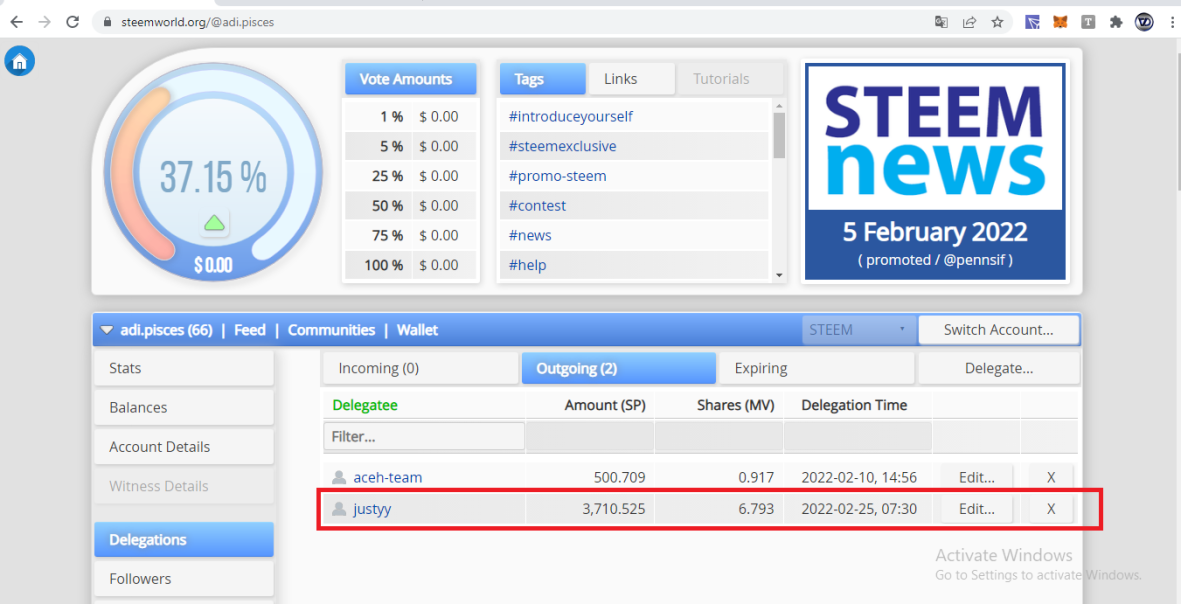This screenshot has width=1181, height=604.
Task: Click the justyy avatar icon
Action: click(x=339, y=508)
